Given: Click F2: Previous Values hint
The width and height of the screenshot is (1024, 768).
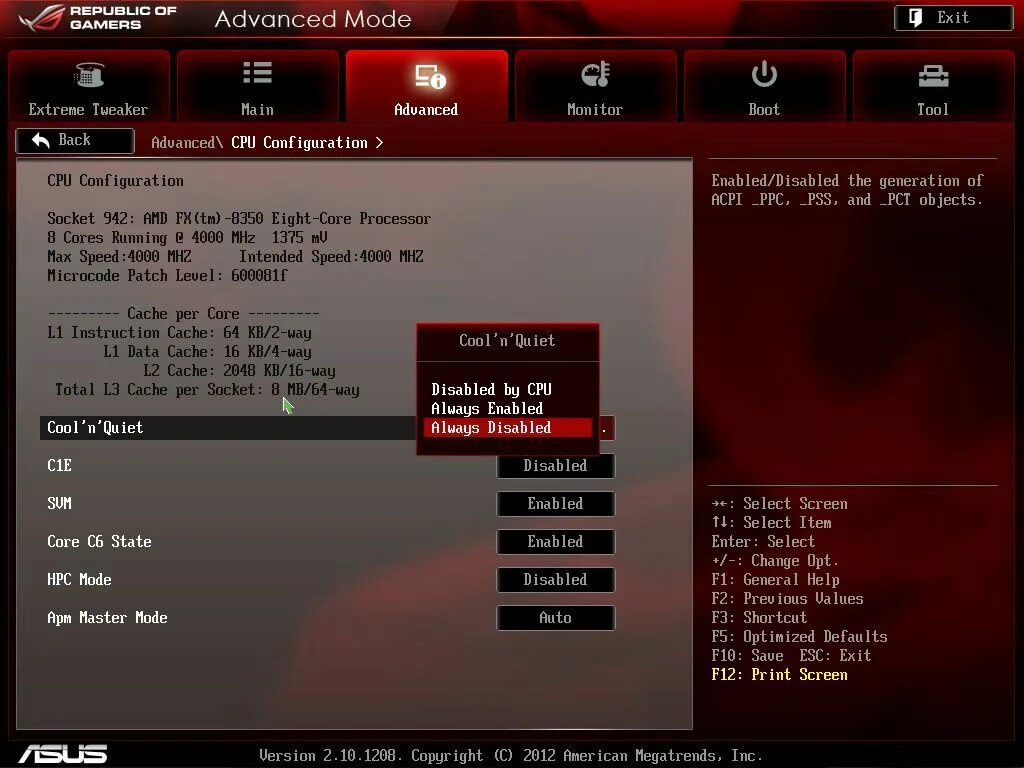Looking at the screenshot, I should (788, 599).
